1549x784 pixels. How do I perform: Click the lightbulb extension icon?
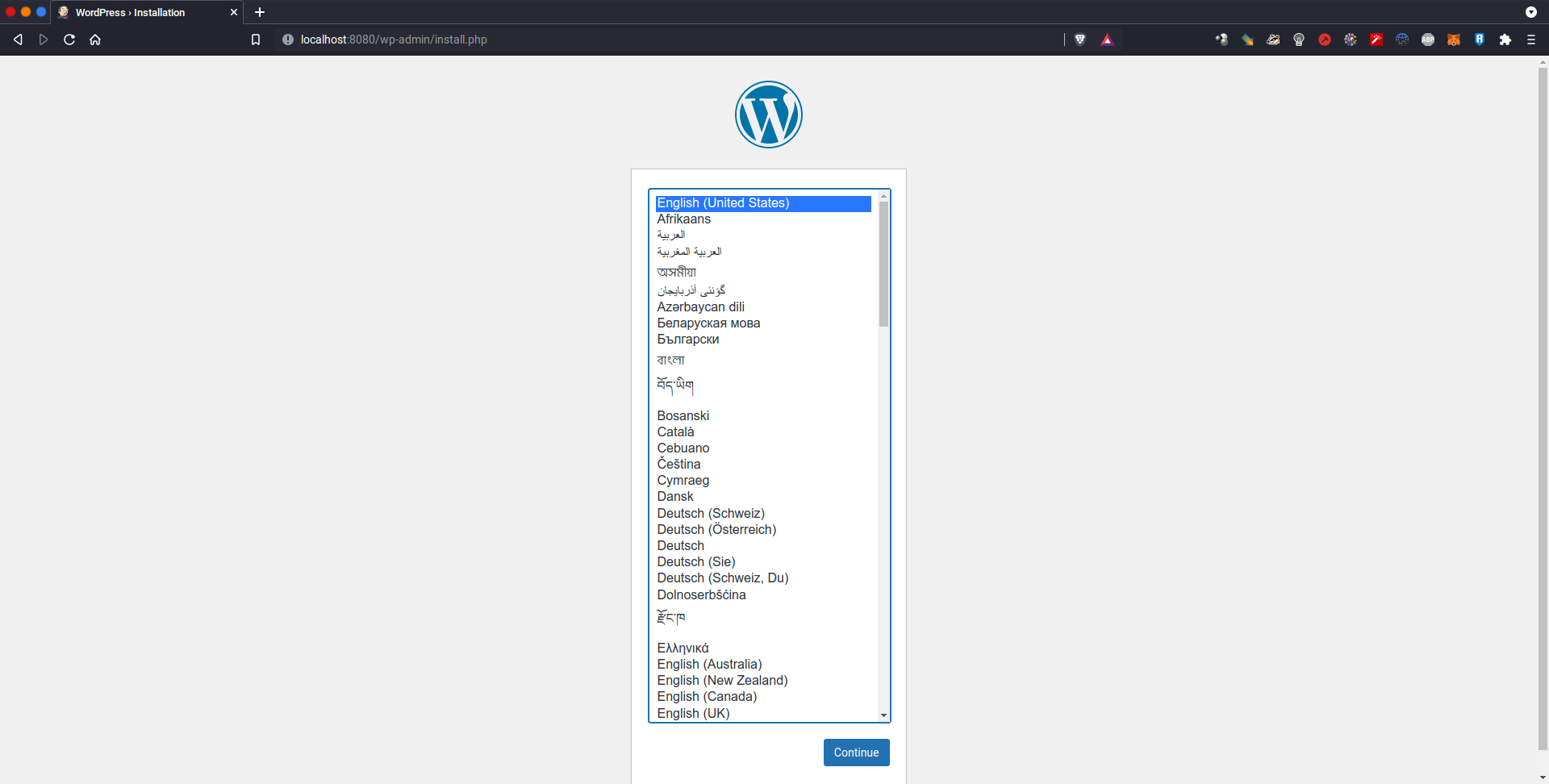click(1299, 40)
